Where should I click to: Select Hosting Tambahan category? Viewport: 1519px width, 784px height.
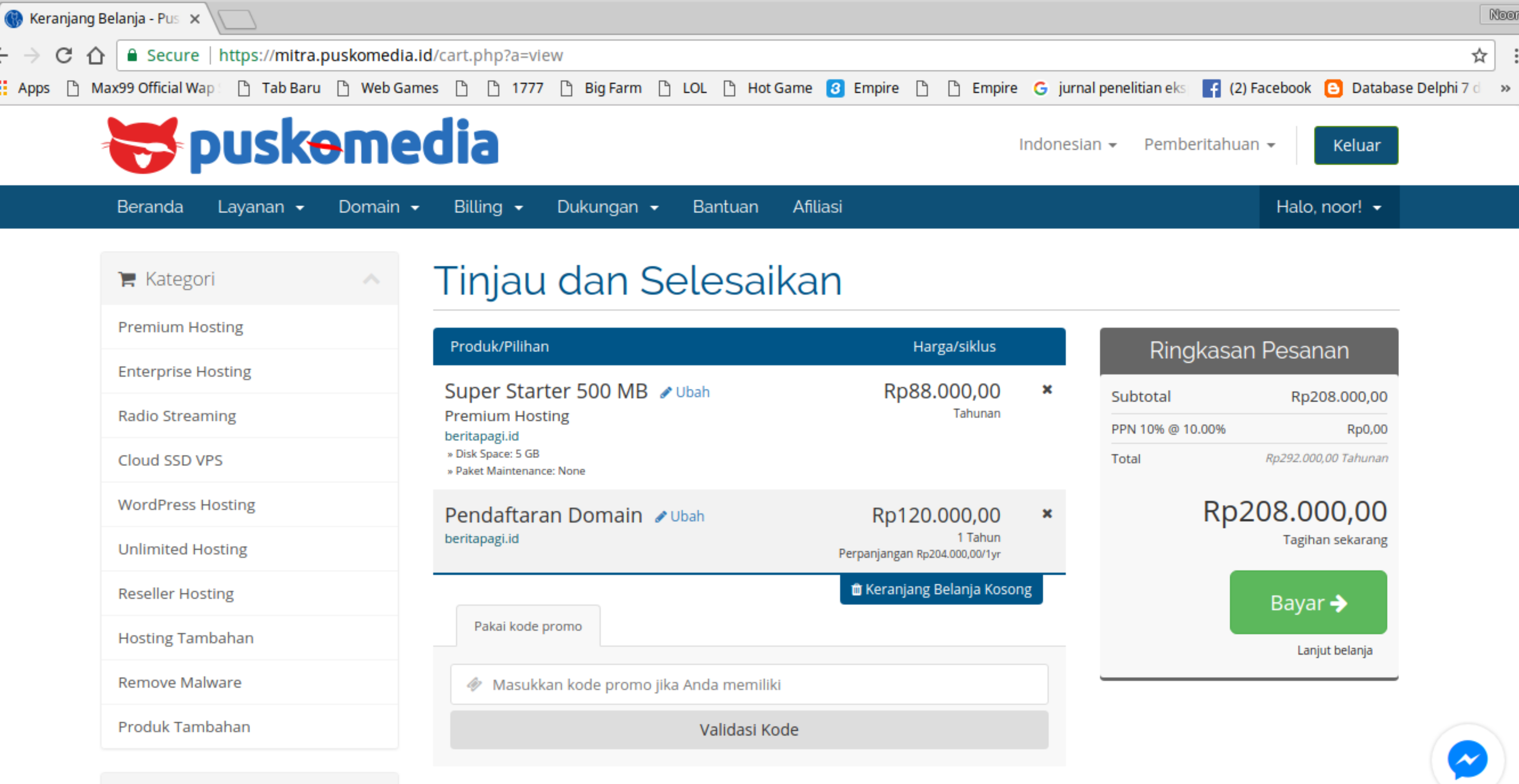pyautogui.click(x=250, y=638)
